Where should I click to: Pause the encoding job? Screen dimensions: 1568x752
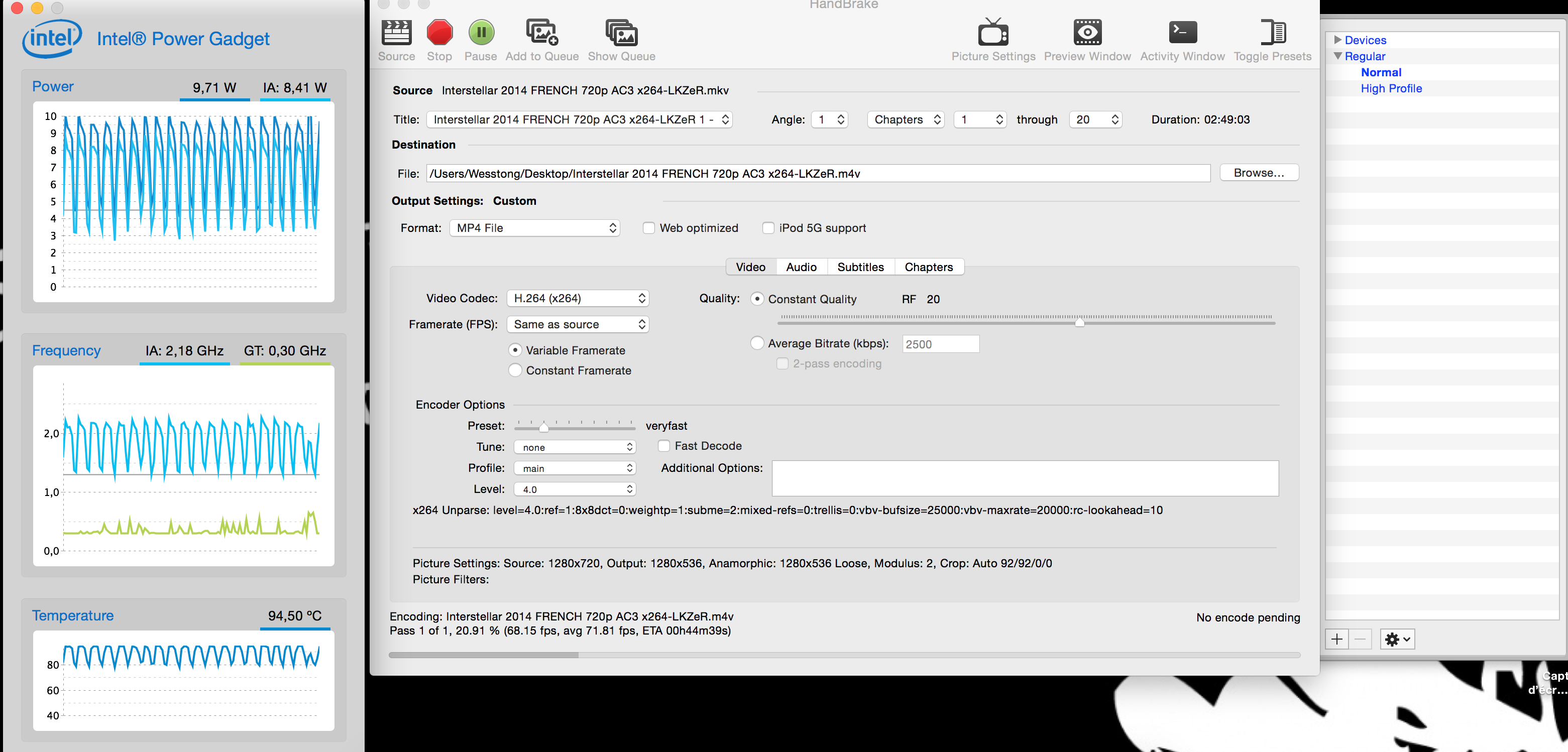click(x=481, y=33)
